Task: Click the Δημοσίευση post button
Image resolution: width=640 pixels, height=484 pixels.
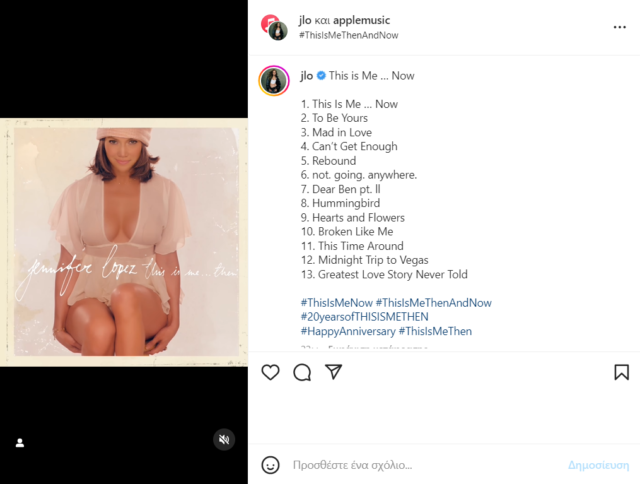Action: (x=598, y=465)
